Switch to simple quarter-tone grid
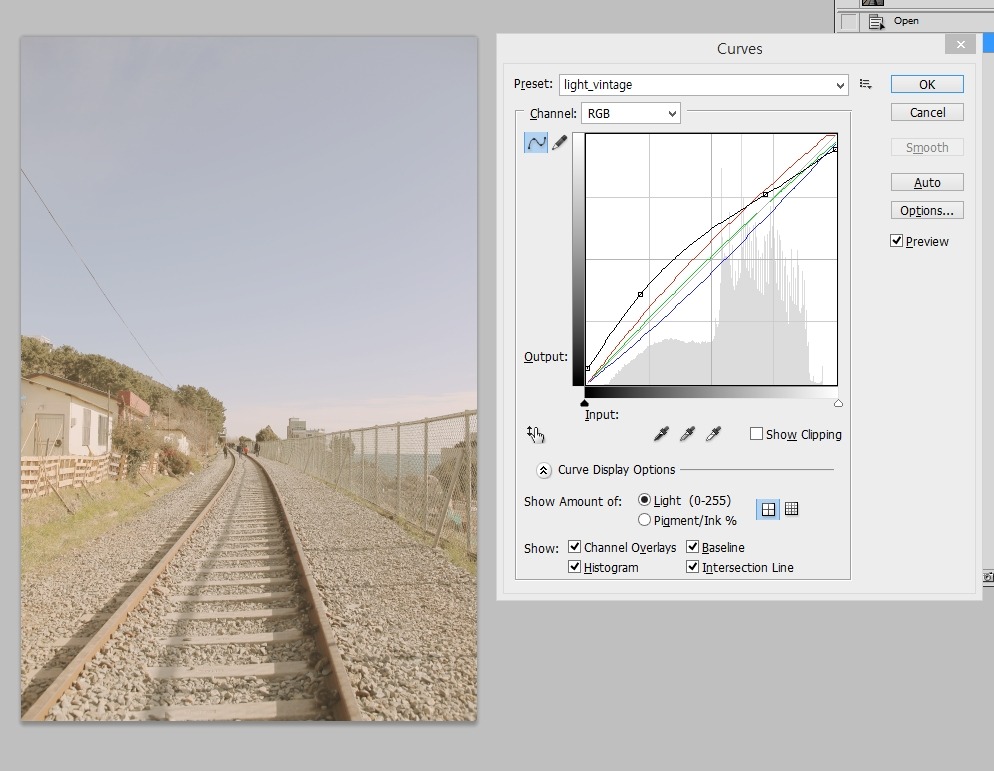994x771 pixels. [x=768, y=509]
